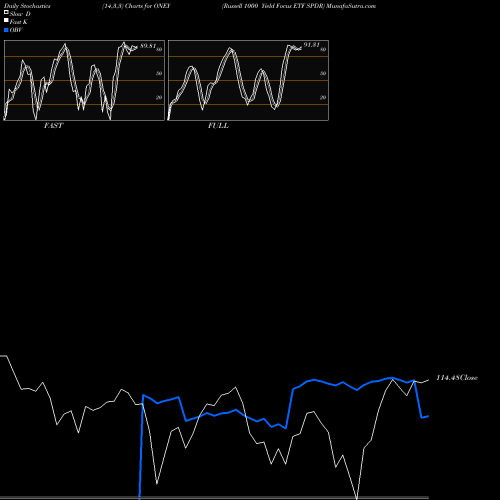The width and height of the screenshot is (500, 500).
Task: Click the end of the blue OBV line
Action: click(428, 416)
